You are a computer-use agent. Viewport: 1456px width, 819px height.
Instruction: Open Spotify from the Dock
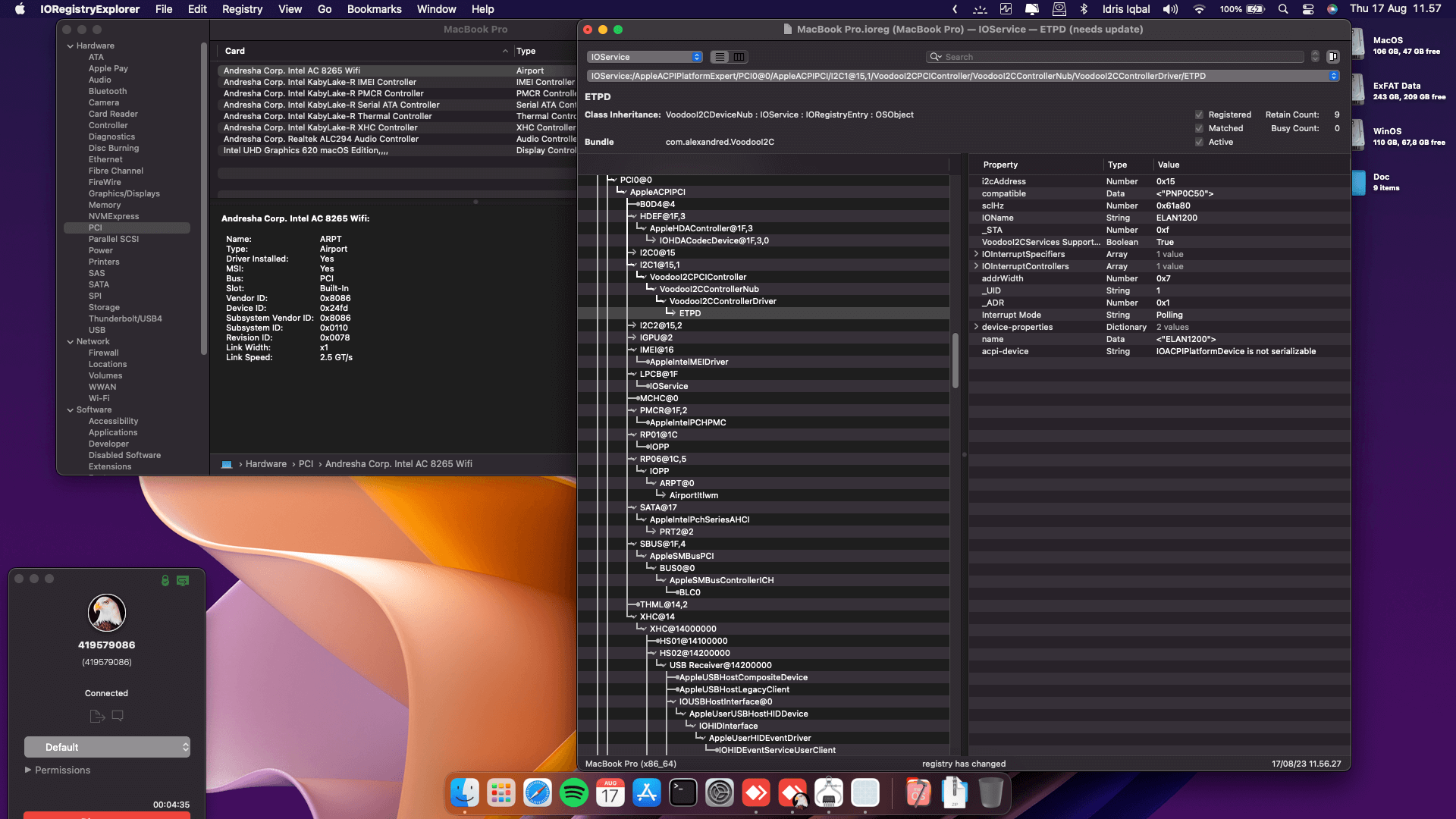coord(574,793)
